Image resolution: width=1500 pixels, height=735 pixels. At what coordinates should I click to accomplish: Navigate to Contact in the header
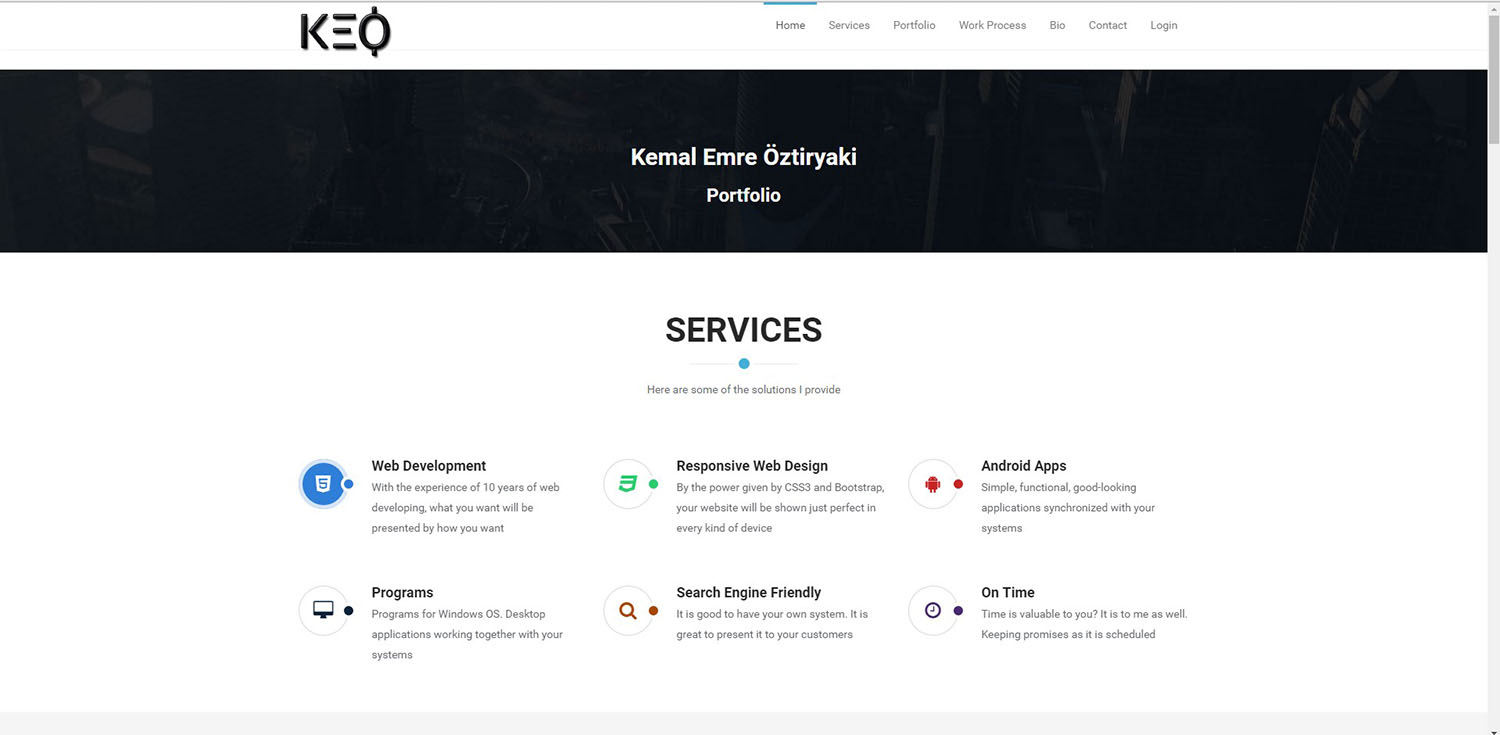[1107, 26]
